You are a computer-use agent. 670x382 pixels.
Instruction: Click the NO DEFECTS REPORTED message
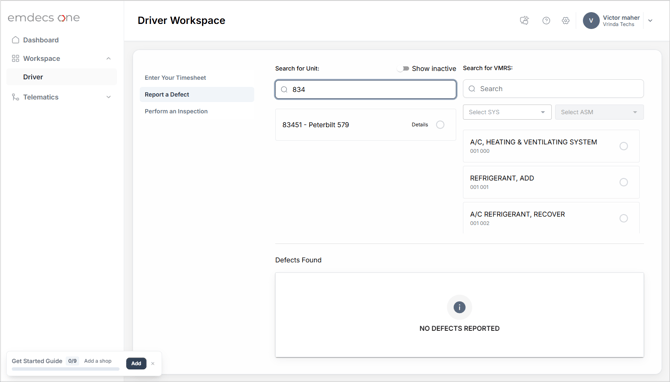(459, 328)
